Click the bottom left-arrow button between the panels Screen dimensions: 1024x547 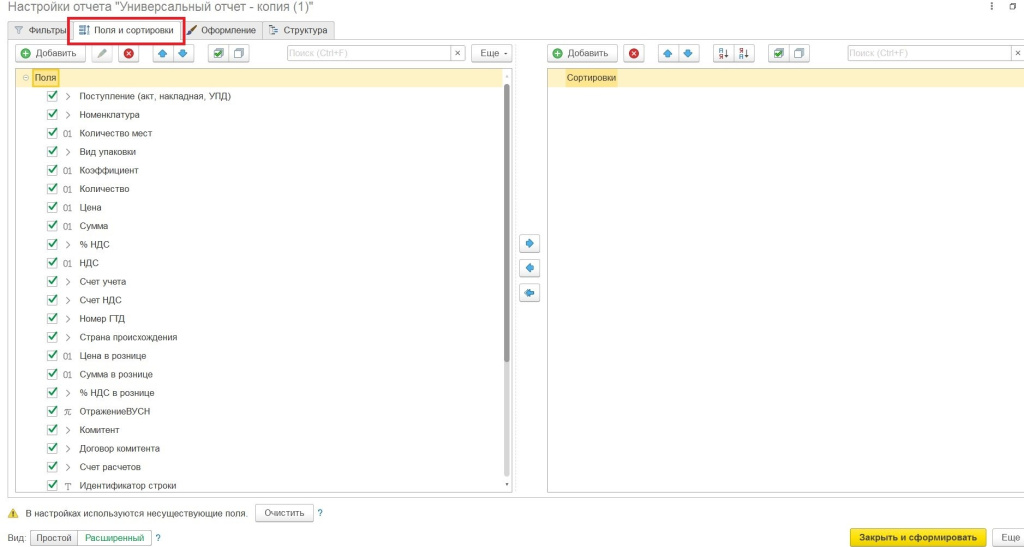click(x=531, y=293)
